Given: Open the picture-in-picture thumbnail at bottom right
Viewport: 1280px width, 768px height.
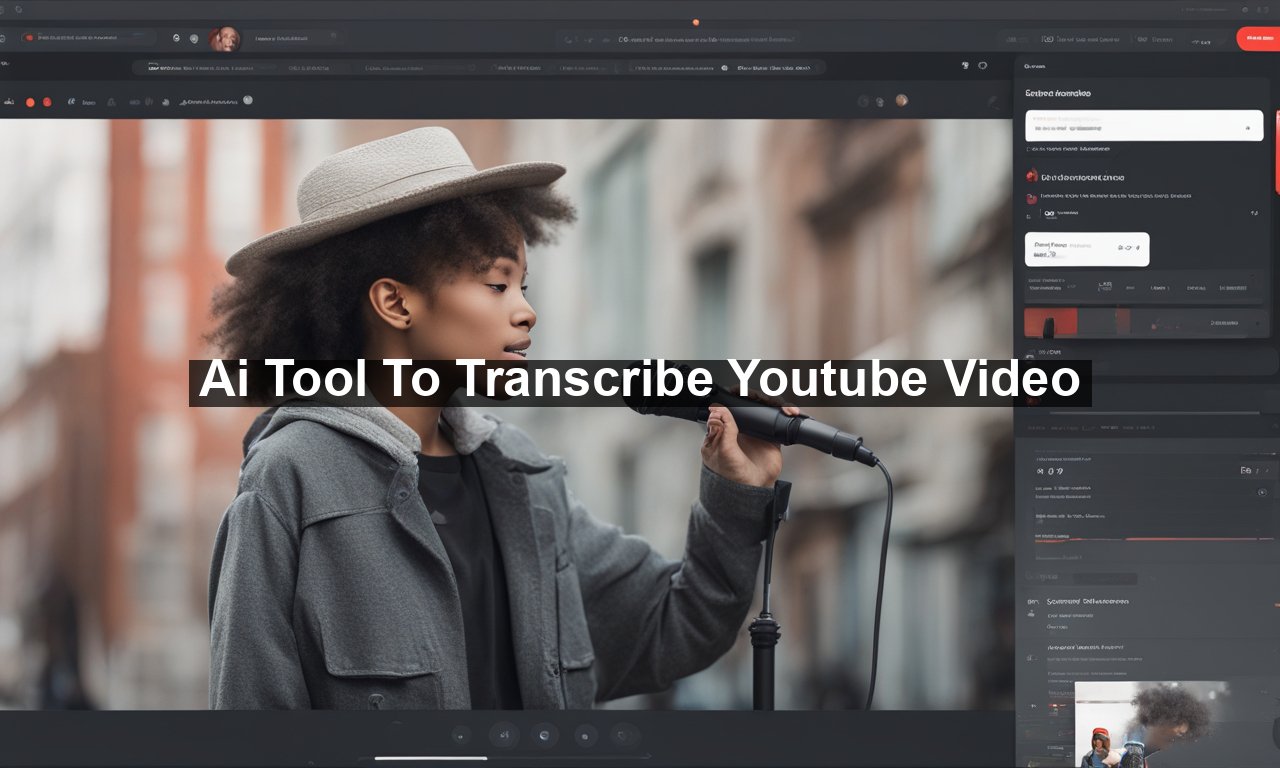Looking at the screenshot, I should pyautogui.click(x=1152, y=724).
